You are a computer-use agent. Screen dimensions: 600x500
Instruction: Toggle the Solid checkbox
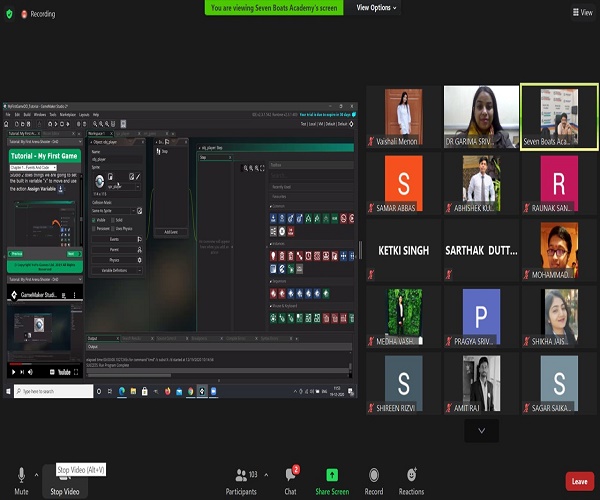click(112, 220)
